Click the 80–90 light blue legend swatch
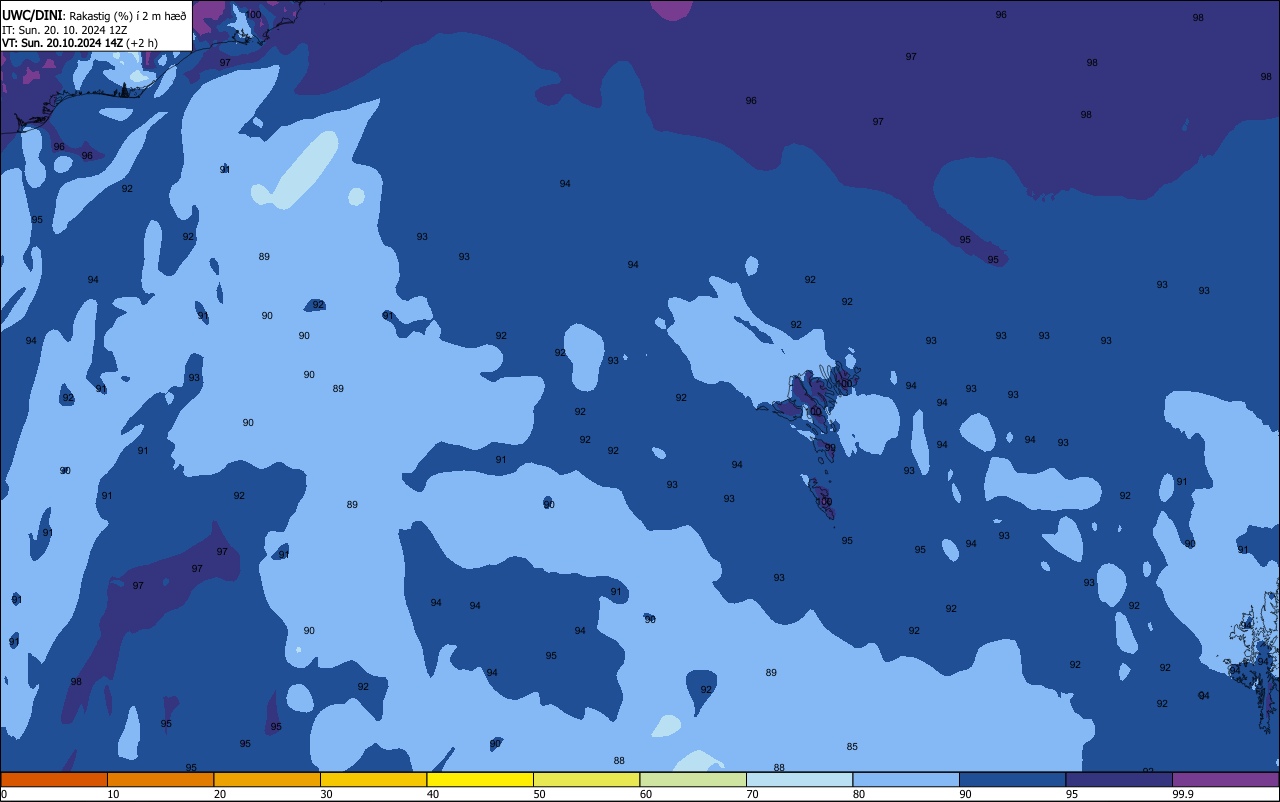The height and width of the screenshot is (802, 1280). [x=906, y=779]
